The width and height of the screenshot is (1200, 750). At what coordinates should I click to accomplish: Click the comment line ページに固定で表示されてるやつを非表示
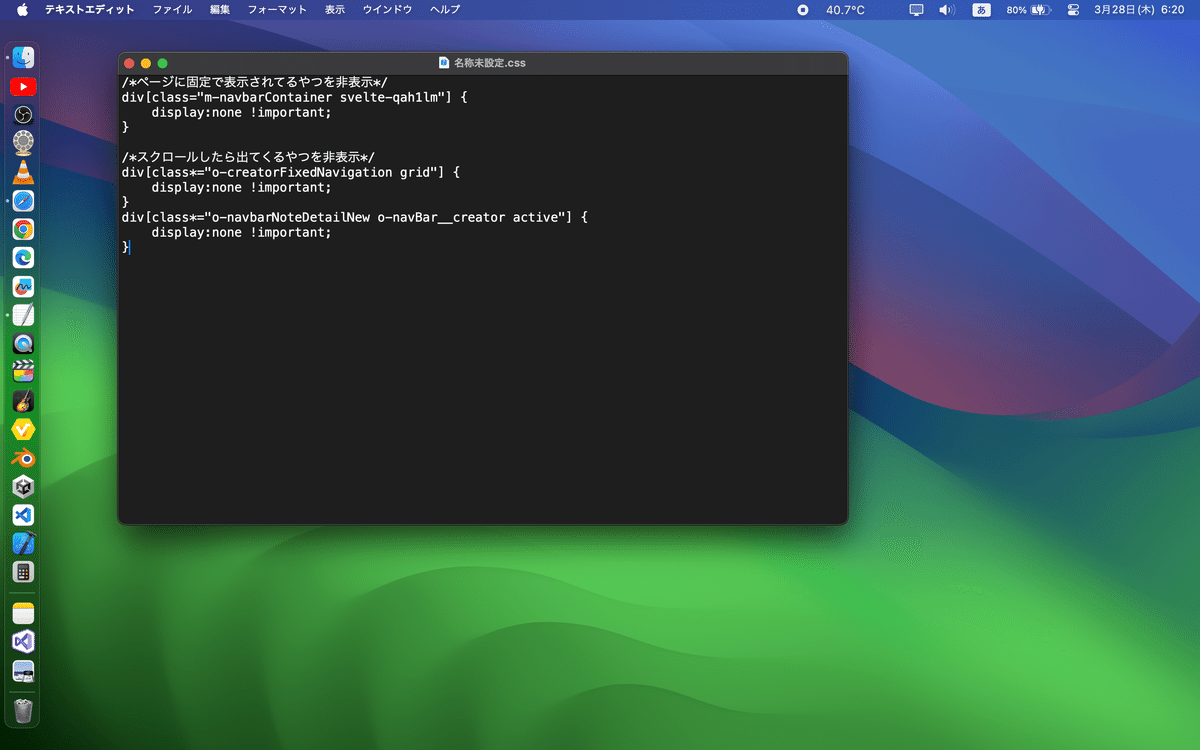click(255, 82)
